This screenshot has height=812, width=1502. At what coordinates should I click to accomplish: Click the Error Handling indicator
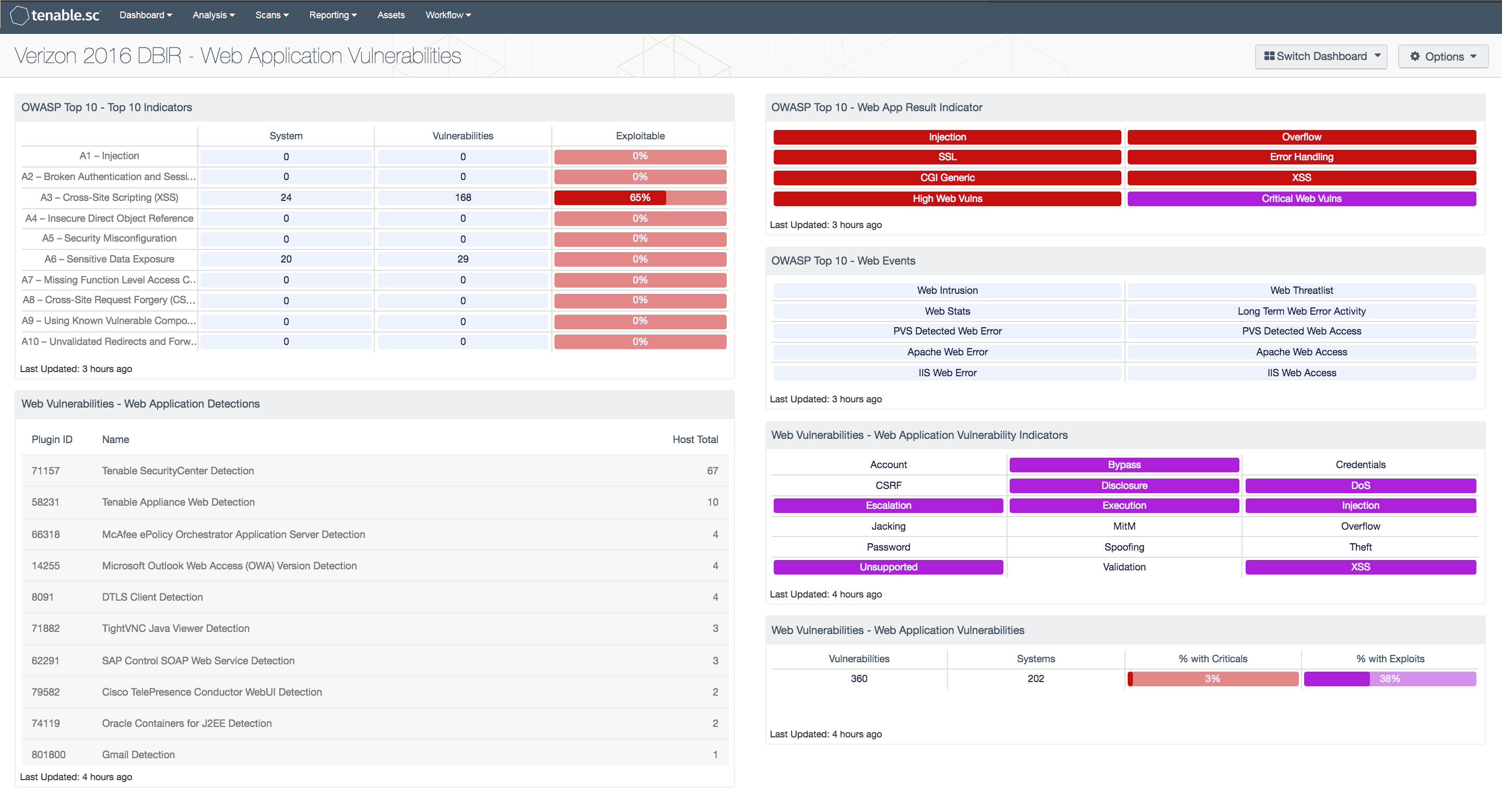[x=1302, y=157]
